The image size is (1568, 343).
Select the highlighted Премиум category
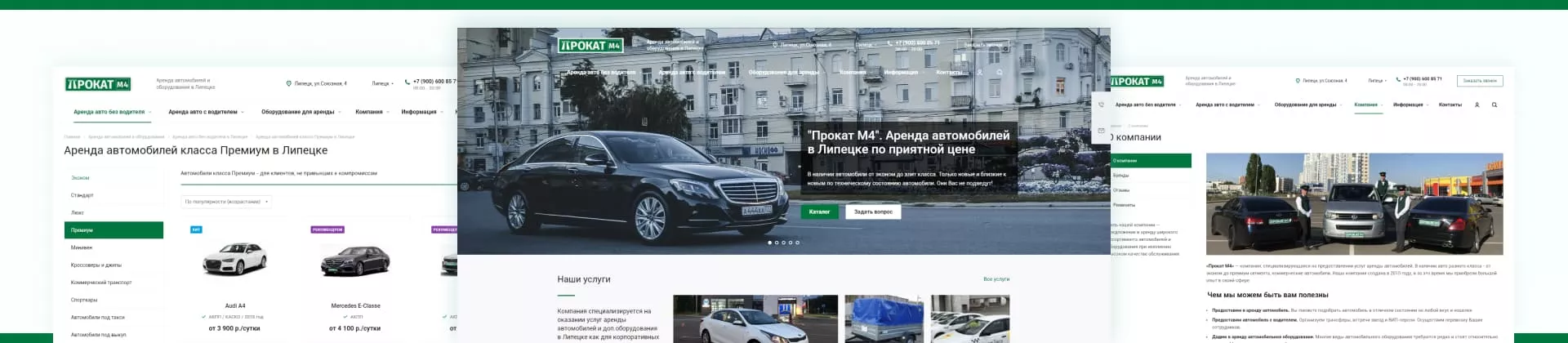[114, 230]
